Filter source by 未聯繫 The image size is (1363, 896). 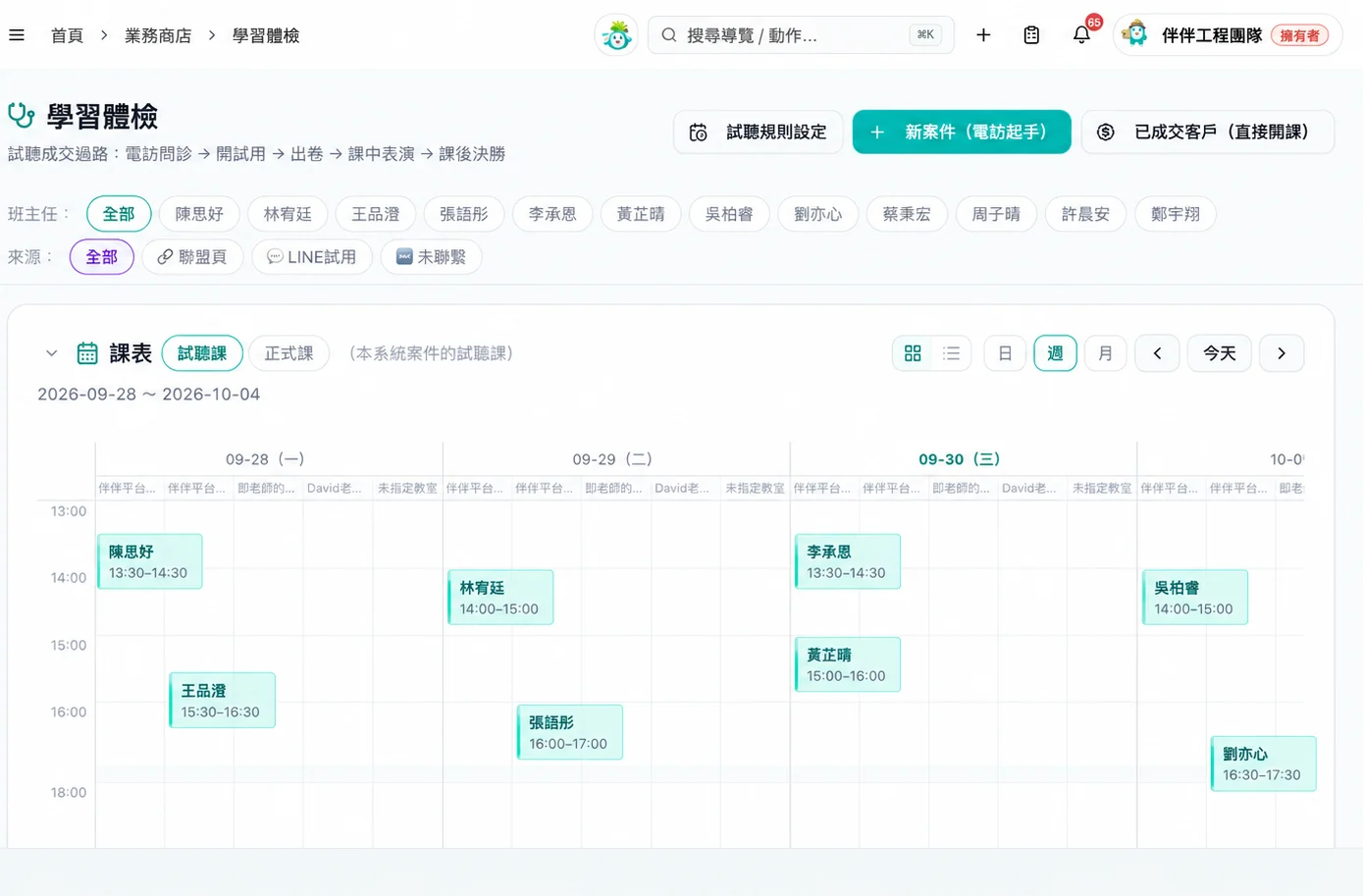(x=431, y=257)
